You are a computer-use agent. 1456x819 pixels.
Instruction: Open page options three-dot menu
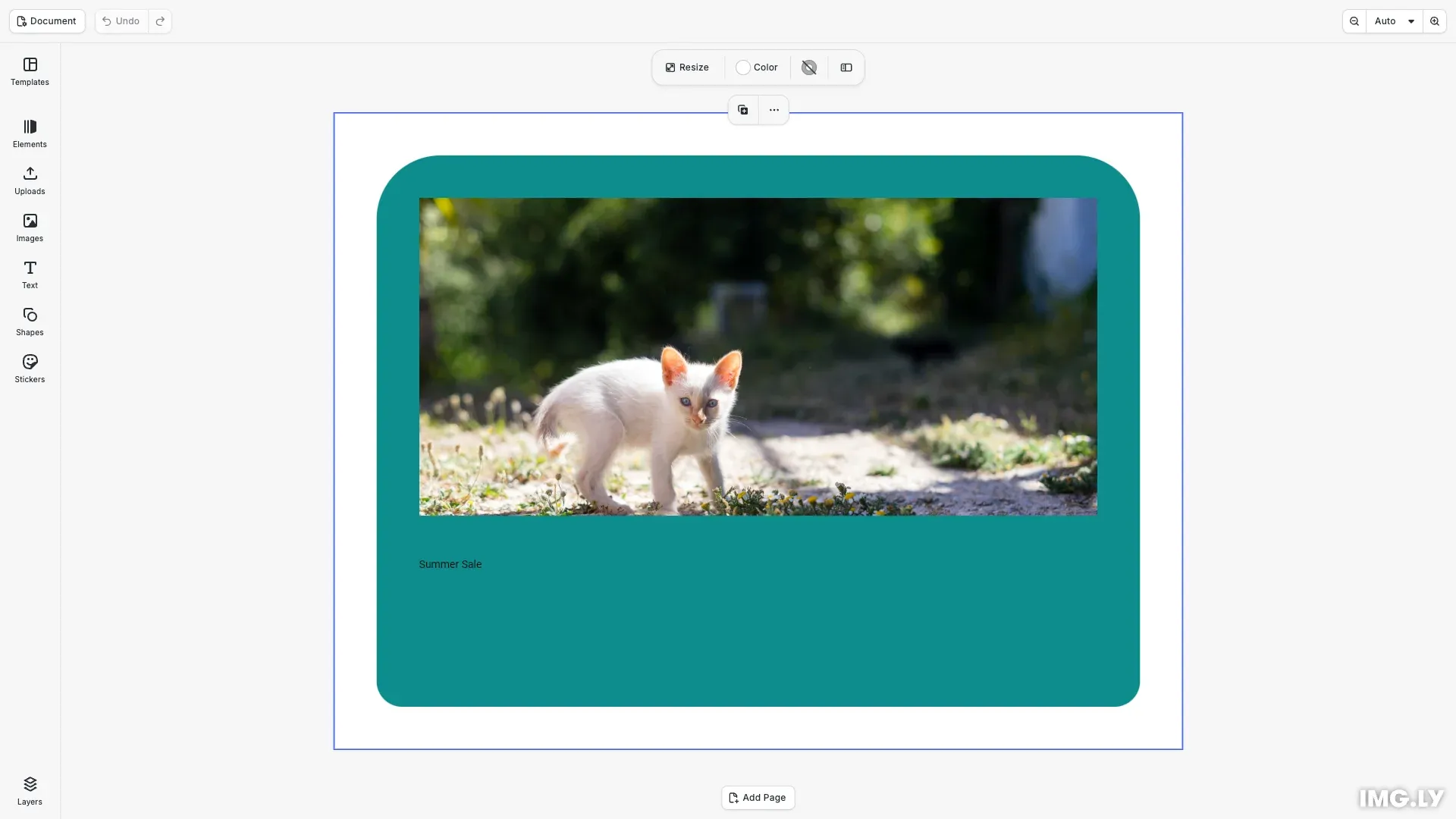774,110
